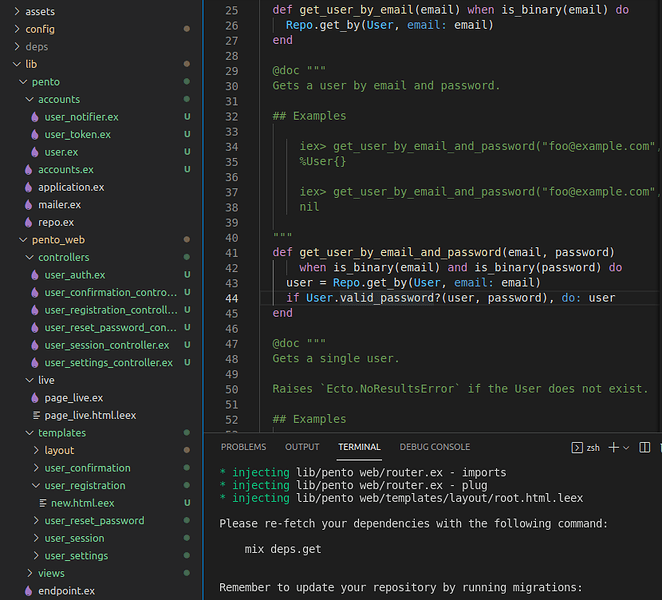Expand the config folder
Image resolution: width=662 pixels, height=600 pixels.
tap(17, 29)
